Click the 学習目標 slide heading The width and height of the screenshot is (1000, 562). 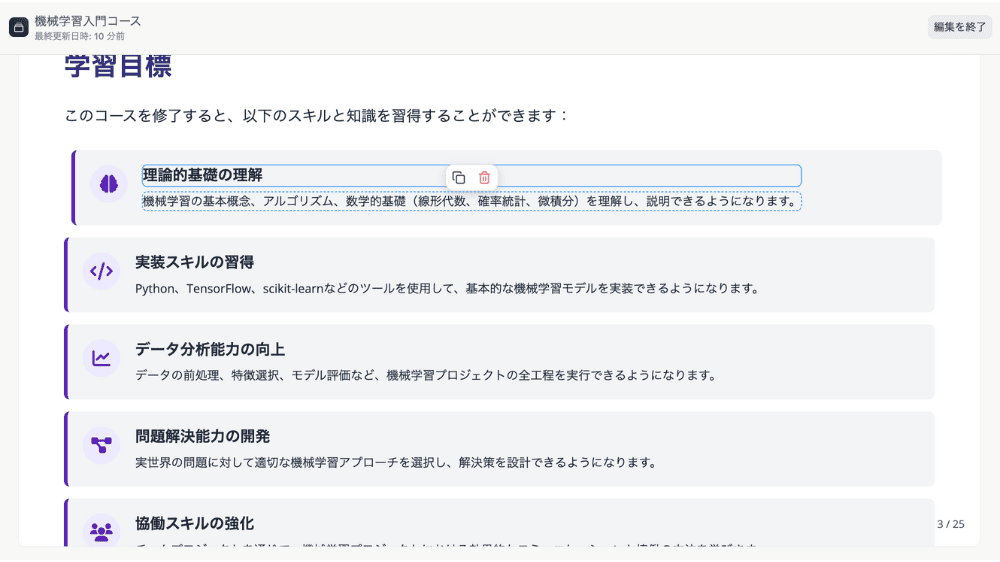[x=118, y=66]
